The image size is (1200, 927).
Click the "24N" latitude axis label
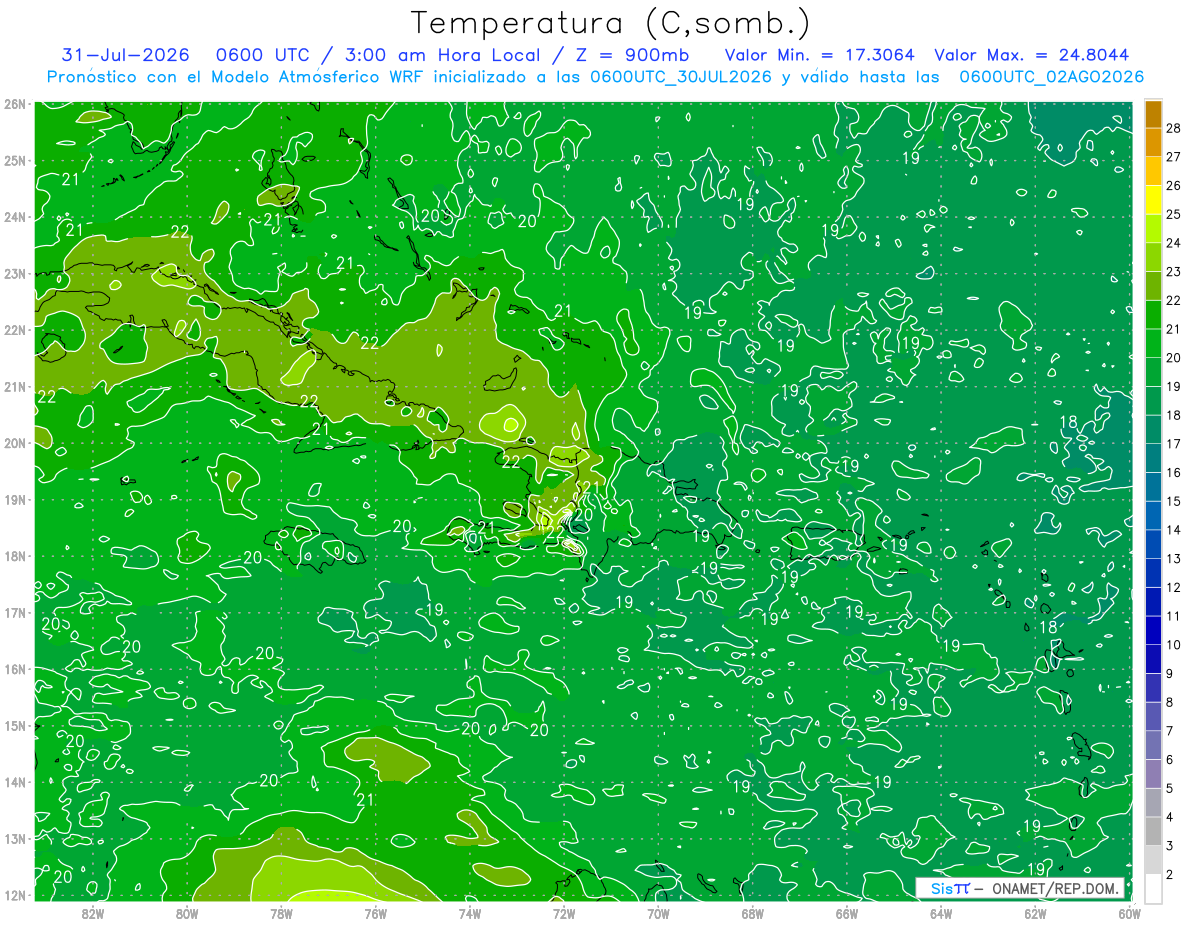pos(14,217)
